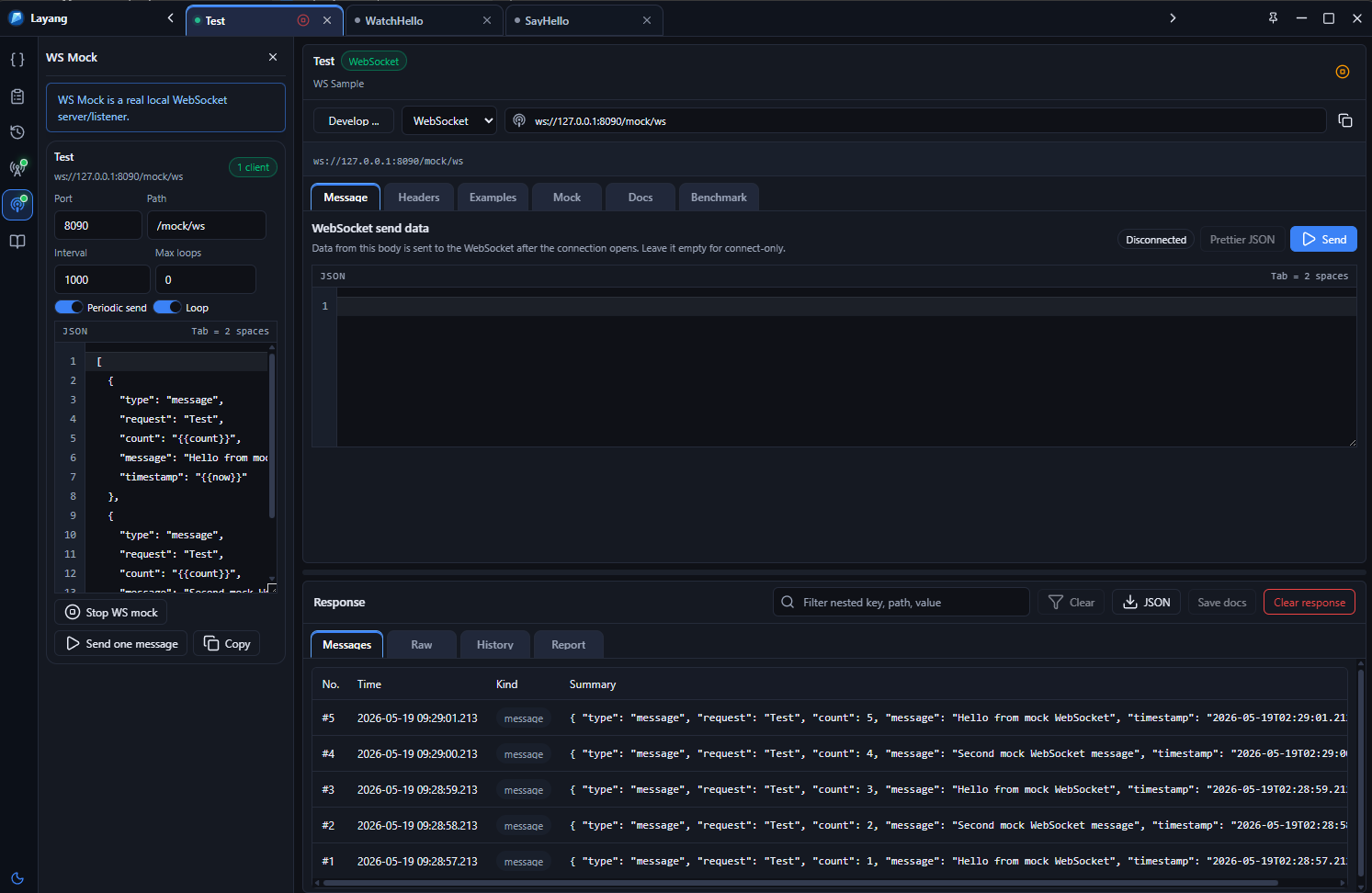The width and height of the screenshot is (1372, 893).
Task: Click the WebSocket URL input field
Action: tap(915, 120)
